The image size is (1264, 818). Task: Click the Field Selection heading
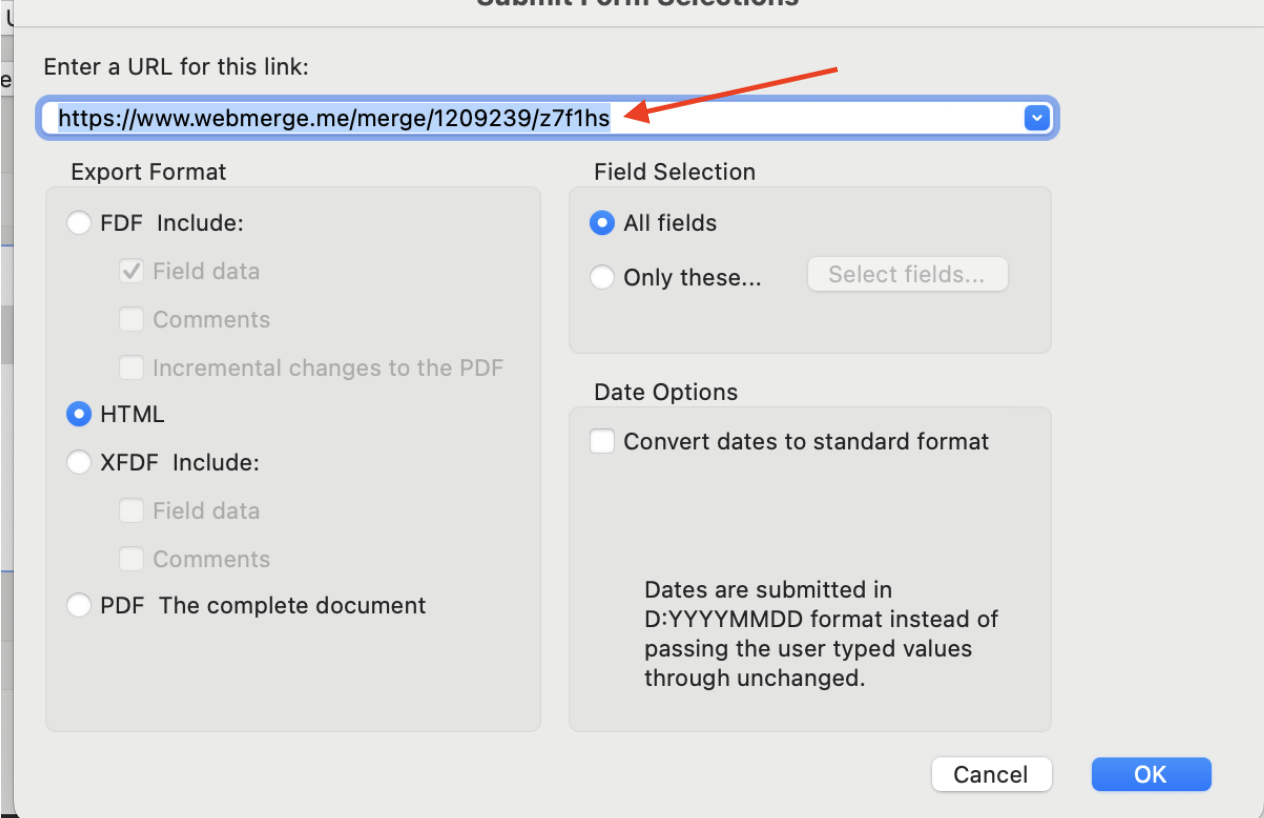675,172
